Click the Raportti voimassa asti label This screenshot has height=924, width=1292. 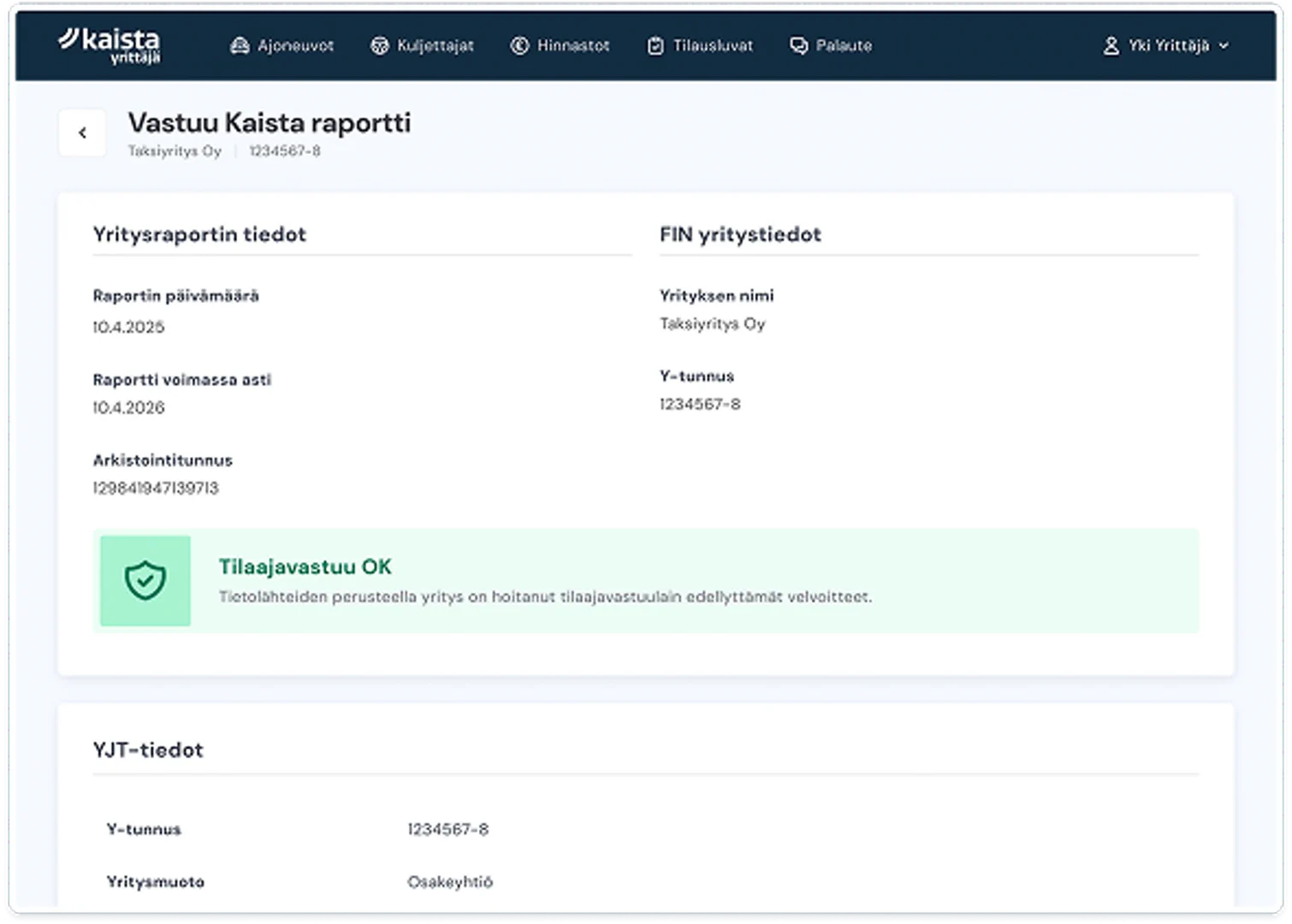(181, 380)
